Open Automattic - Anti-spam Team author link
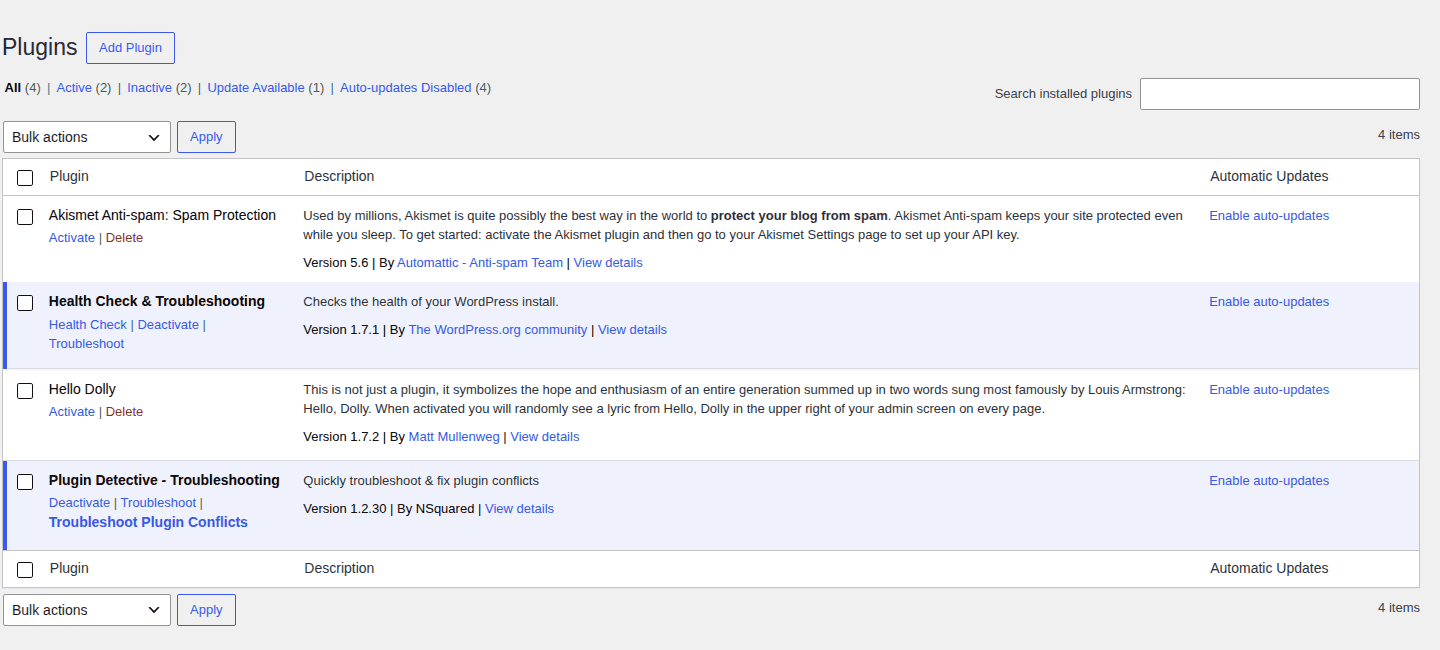The image size is (1440, 650). (x=480, y=263)
